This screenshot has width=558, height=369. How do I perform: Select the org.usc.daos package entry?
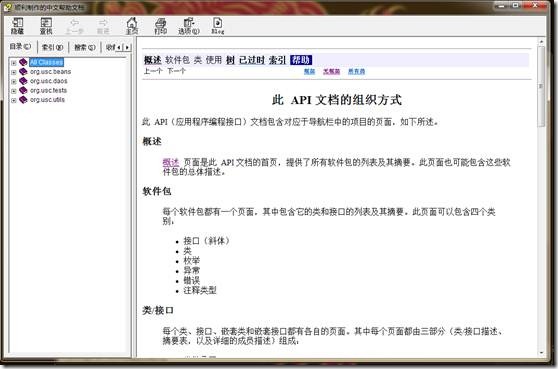click(x=48, y=81)
